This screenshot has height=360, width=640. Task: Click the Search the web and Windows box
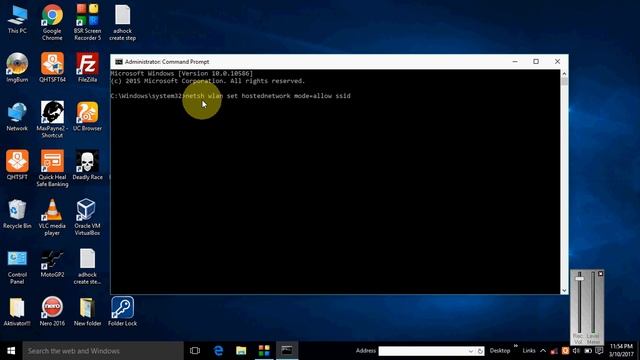coord(103,351)
